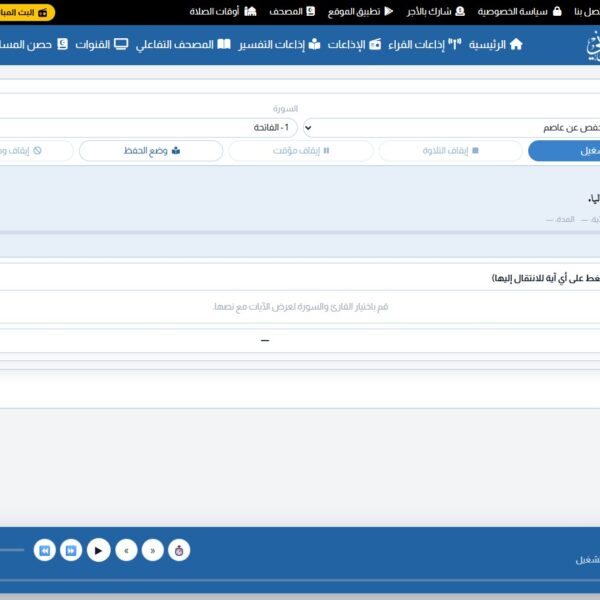The width and height of the screenshot is (600, 600).
Task: Click the « double-chevron player button
Action: pos(126,550)
